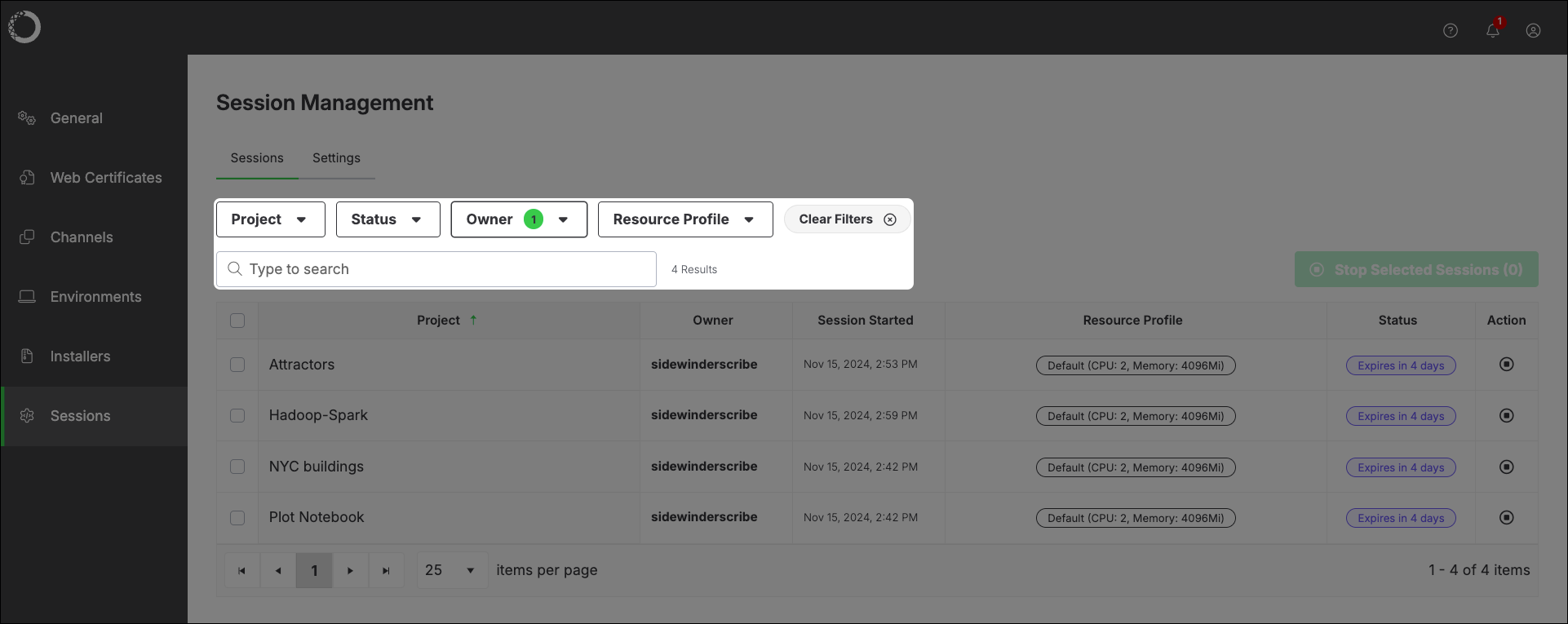Viewport: 1568px width, 624px height.
Task: Switch to the Settings tab
Action: point(336,158)
